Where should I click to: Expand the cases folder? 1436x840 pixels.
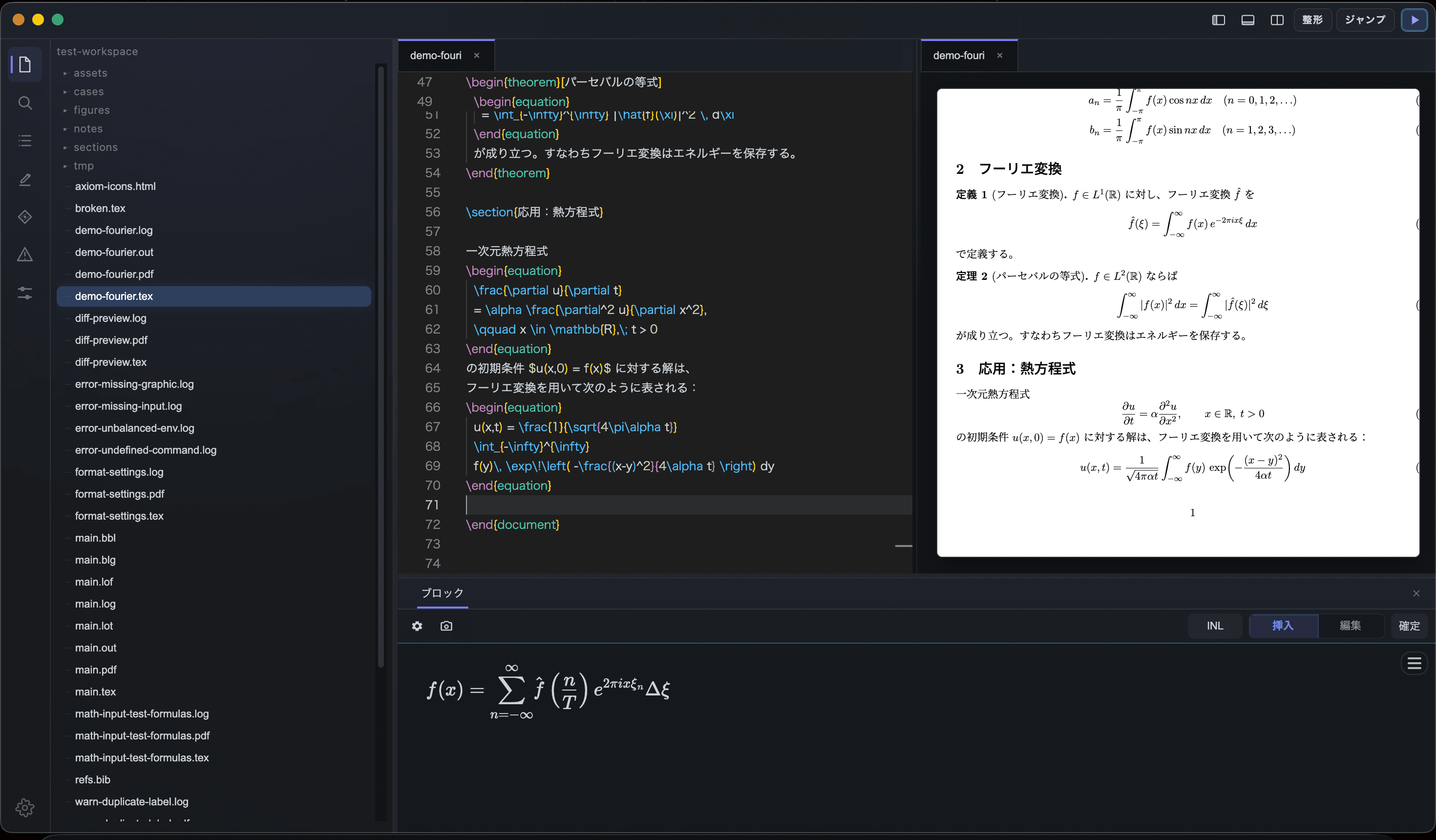88,92
